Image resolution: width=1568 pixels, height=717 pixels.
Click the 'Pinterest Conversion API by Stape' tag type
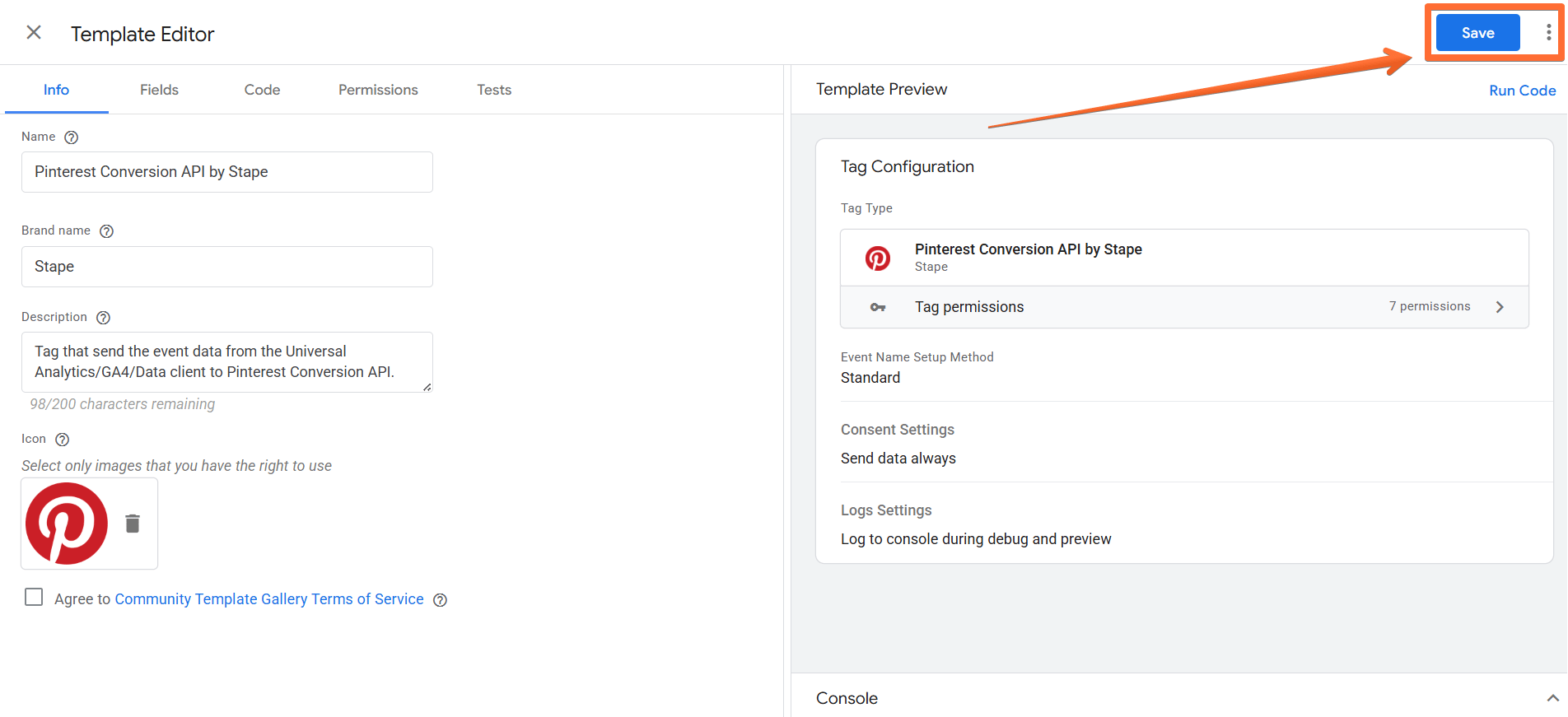coord(1184,258)
